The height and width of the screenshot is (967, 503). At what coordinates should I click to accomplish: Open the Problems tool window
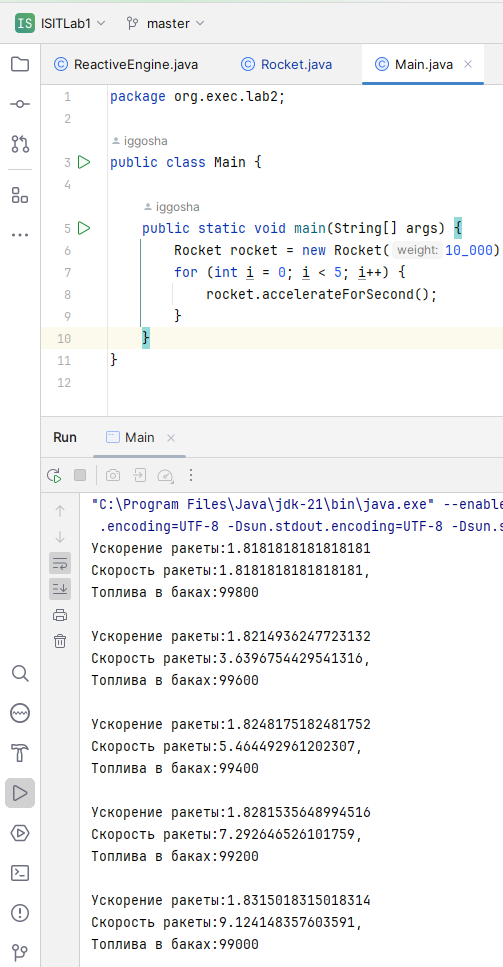coord(20,913)
